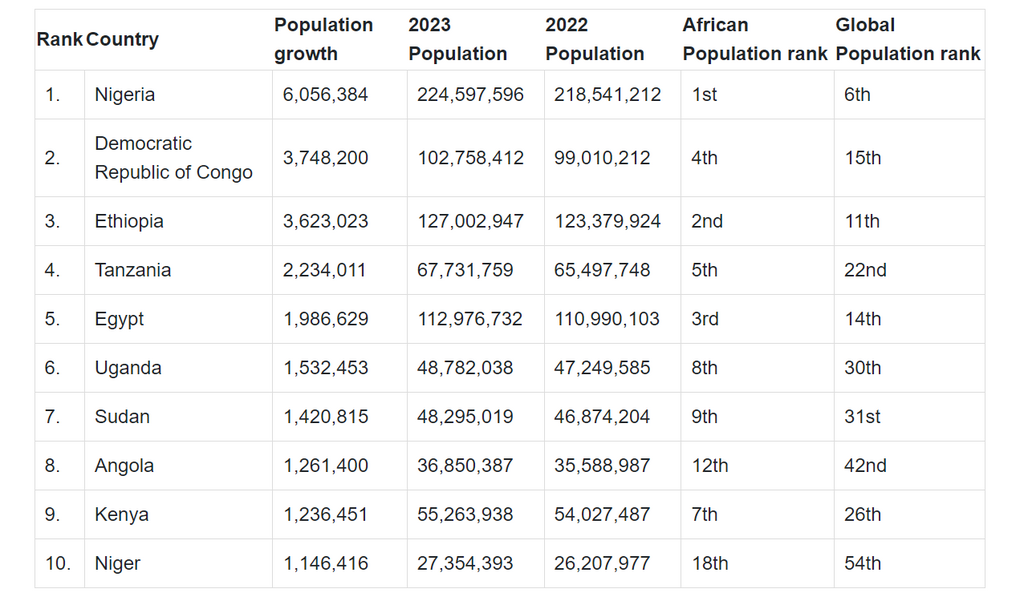Click Angola's African rank 12th cell
1024x609 pixels.
(709, 466)
